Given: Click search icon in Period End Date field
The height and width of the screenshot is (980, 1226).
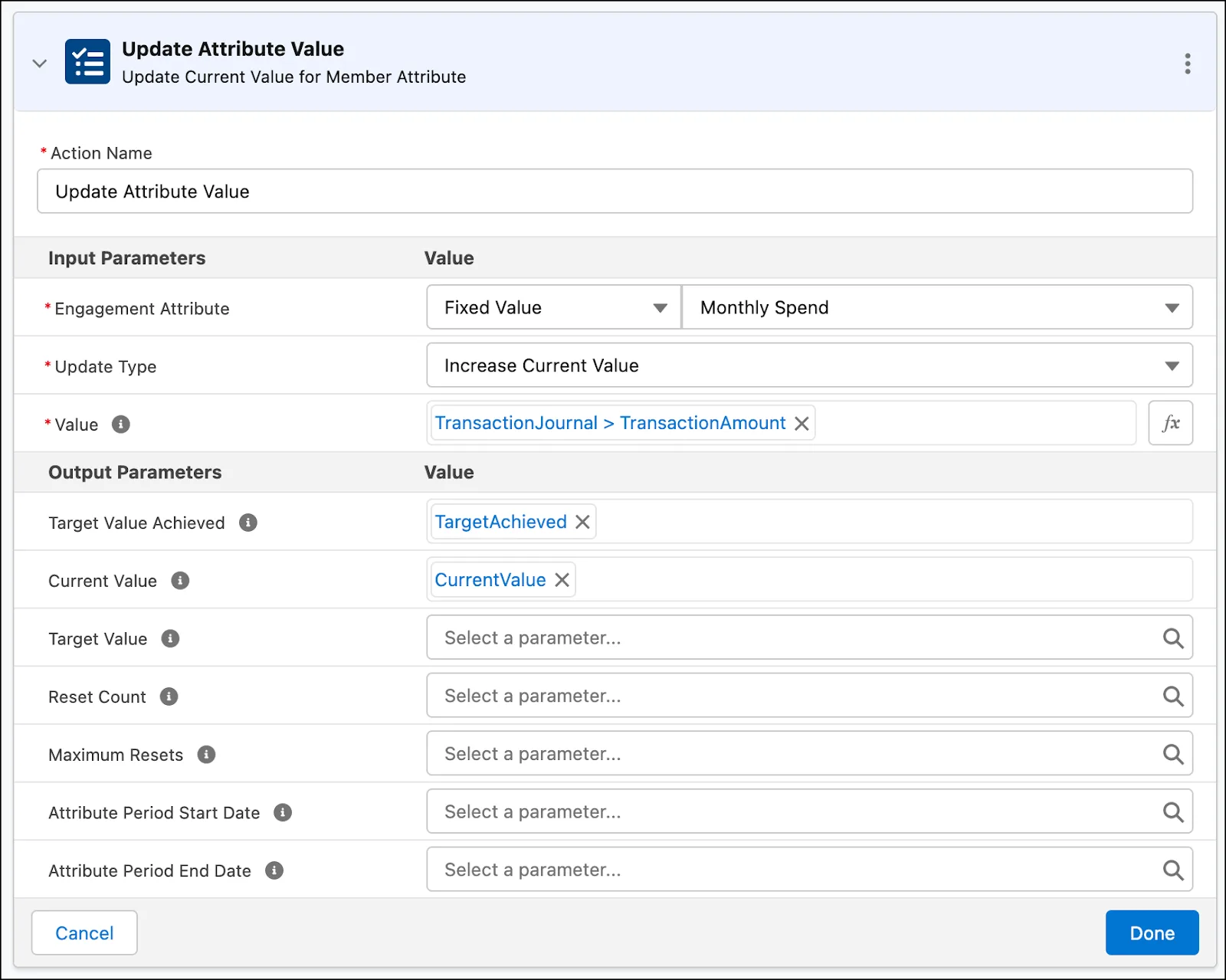Looking at the screenshot, I should tap(1173, 870).
